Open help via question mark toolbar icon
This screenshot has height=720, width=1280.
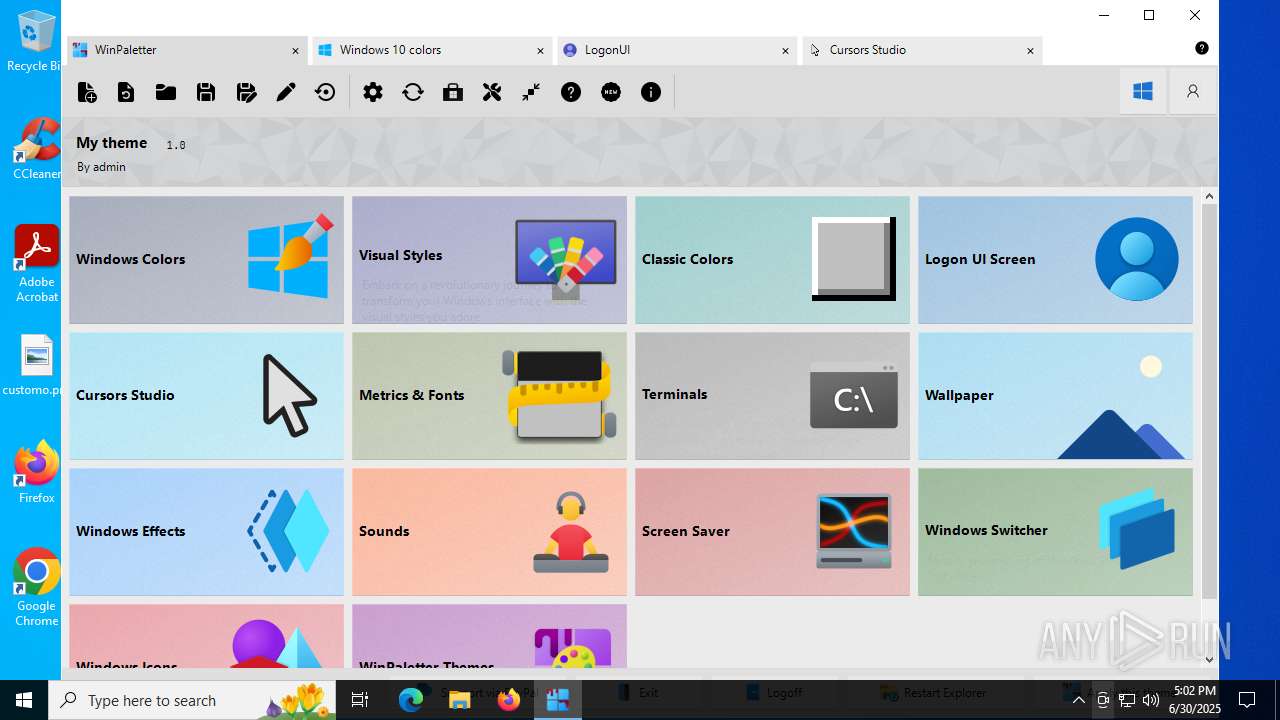coord(571,92)
